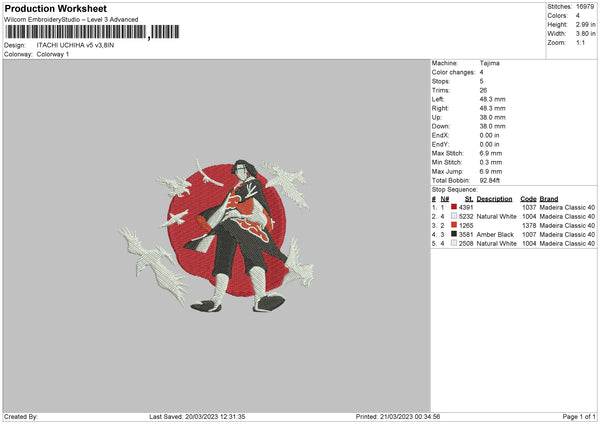600x424 pixels.
Task: Select the 'Production Worksheet' heading
Action: click(x=56, y=8)
